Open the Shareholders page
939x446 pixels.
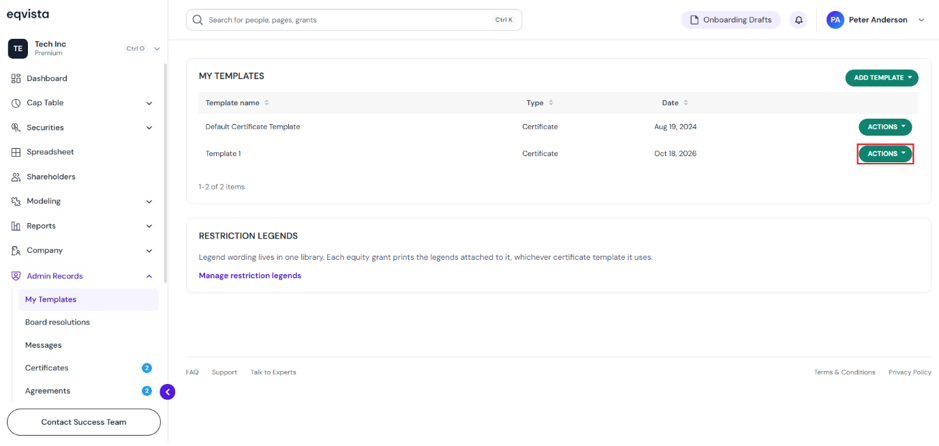point(51,177)
